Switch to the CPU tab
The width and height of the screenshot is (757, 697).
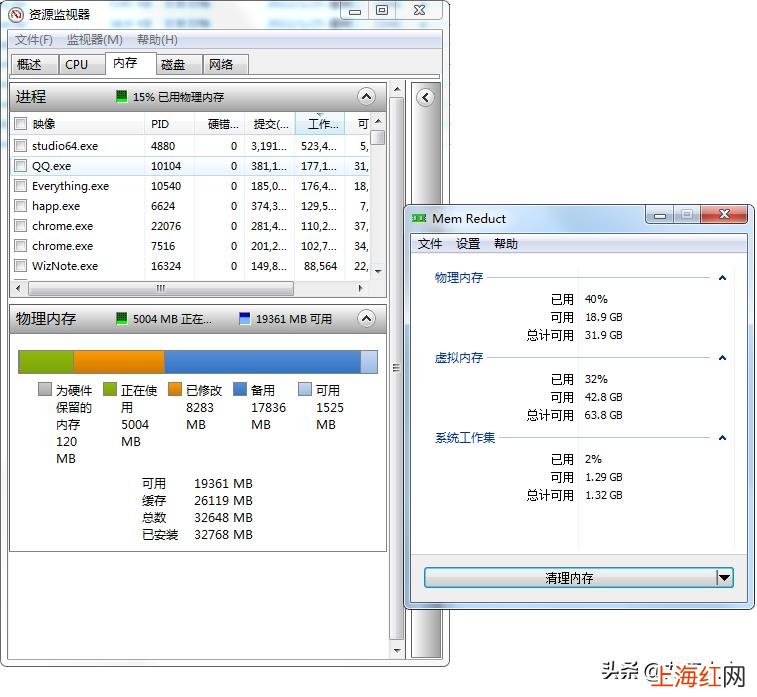(x=81, y=64)
